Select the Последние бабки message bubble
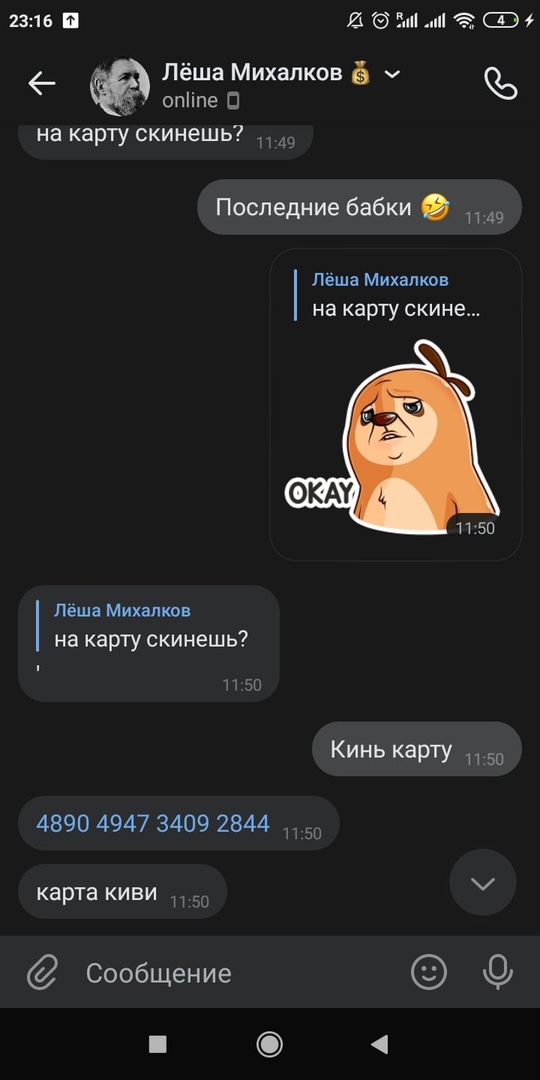Image resolution: width=540 pixels, height=1080 pixels. pos(360,207)
